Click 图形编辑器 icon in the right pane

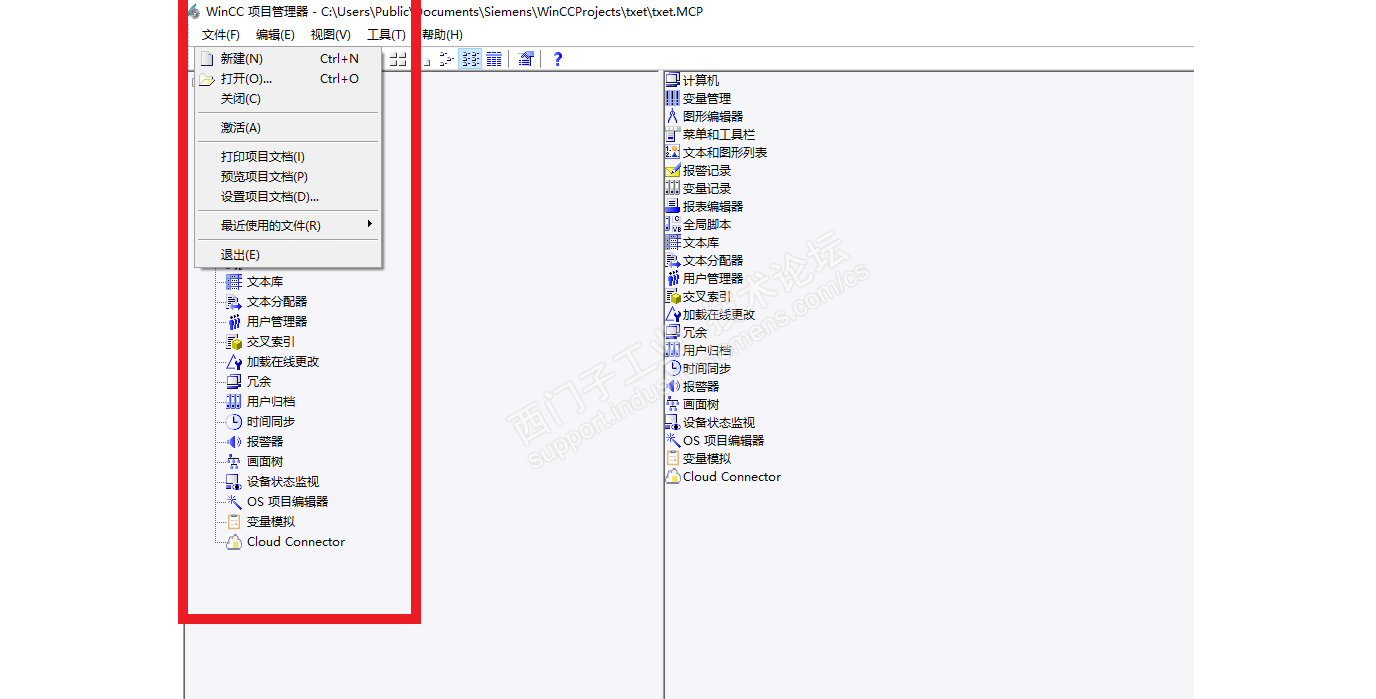click(x=673, y=116)
